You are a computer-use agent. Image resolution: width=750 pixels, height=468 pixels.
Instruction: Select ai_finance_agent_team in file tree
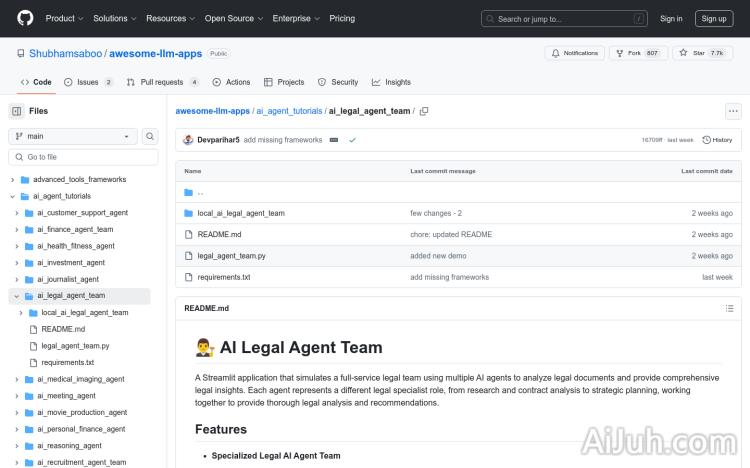pos(75,230)
